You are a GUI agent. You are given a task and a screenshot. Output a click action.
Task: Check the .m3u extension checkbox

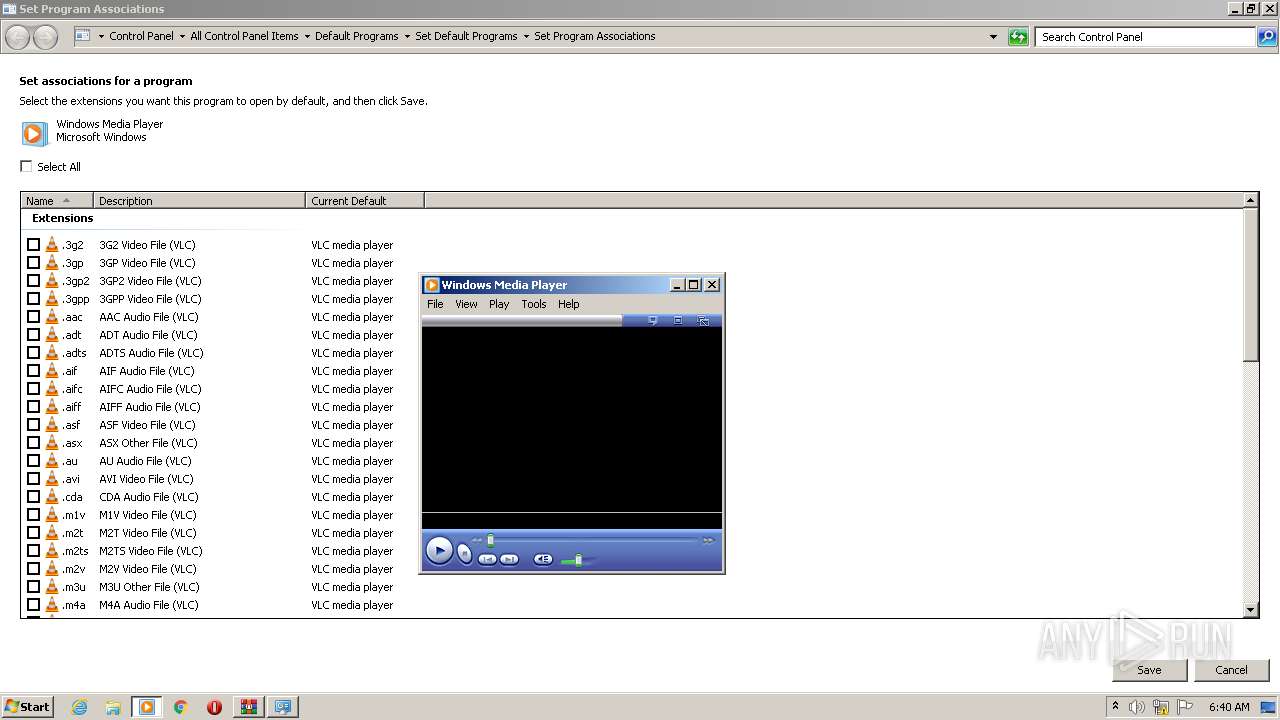(33, 586)
